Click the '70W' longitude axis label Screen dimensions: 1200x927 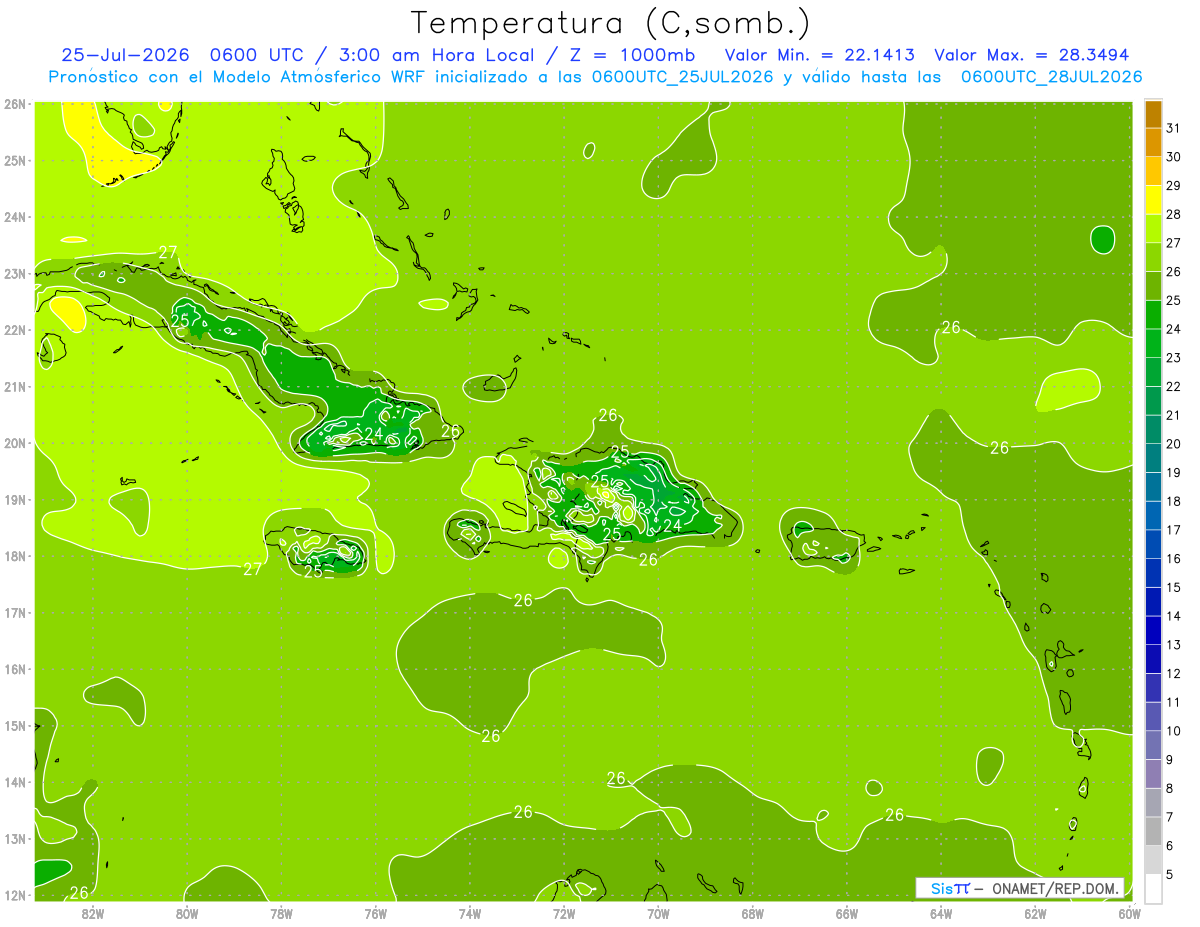click(x=658, y=912)
